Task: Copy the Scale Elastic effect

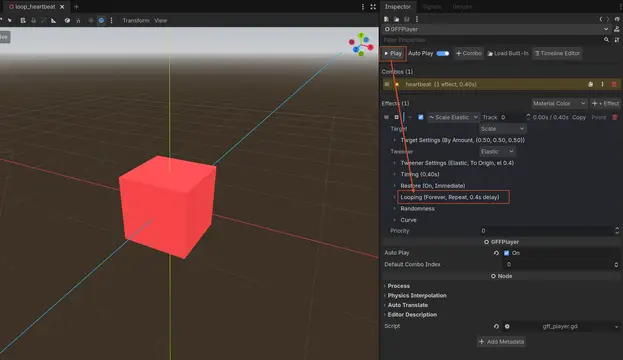Action: 579,117
